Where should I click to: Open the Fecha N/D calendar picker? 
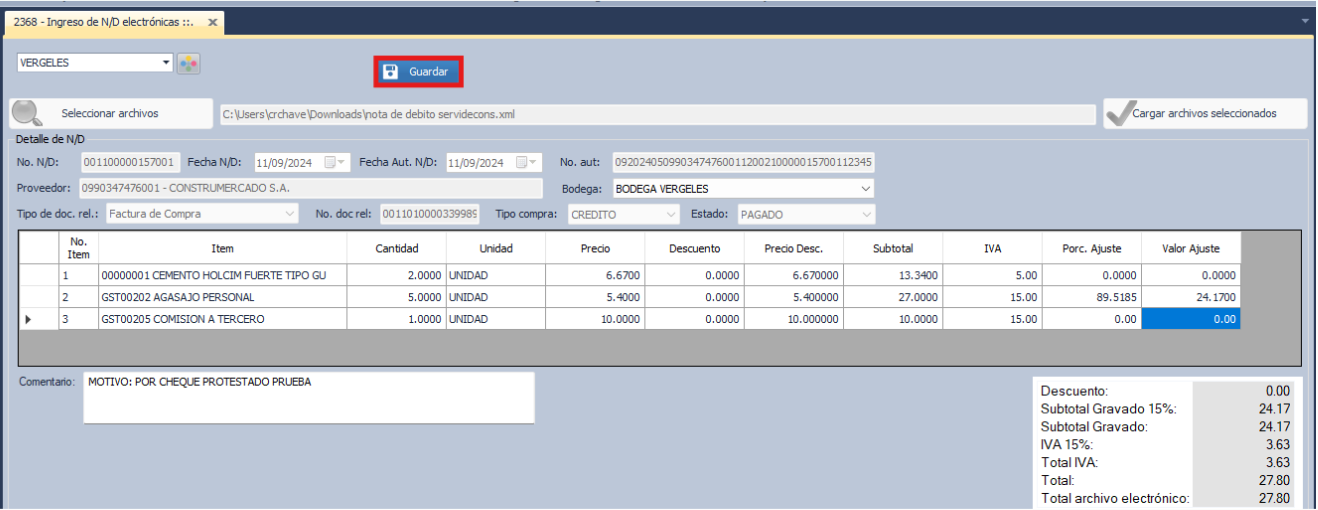(x=335, y=162)
